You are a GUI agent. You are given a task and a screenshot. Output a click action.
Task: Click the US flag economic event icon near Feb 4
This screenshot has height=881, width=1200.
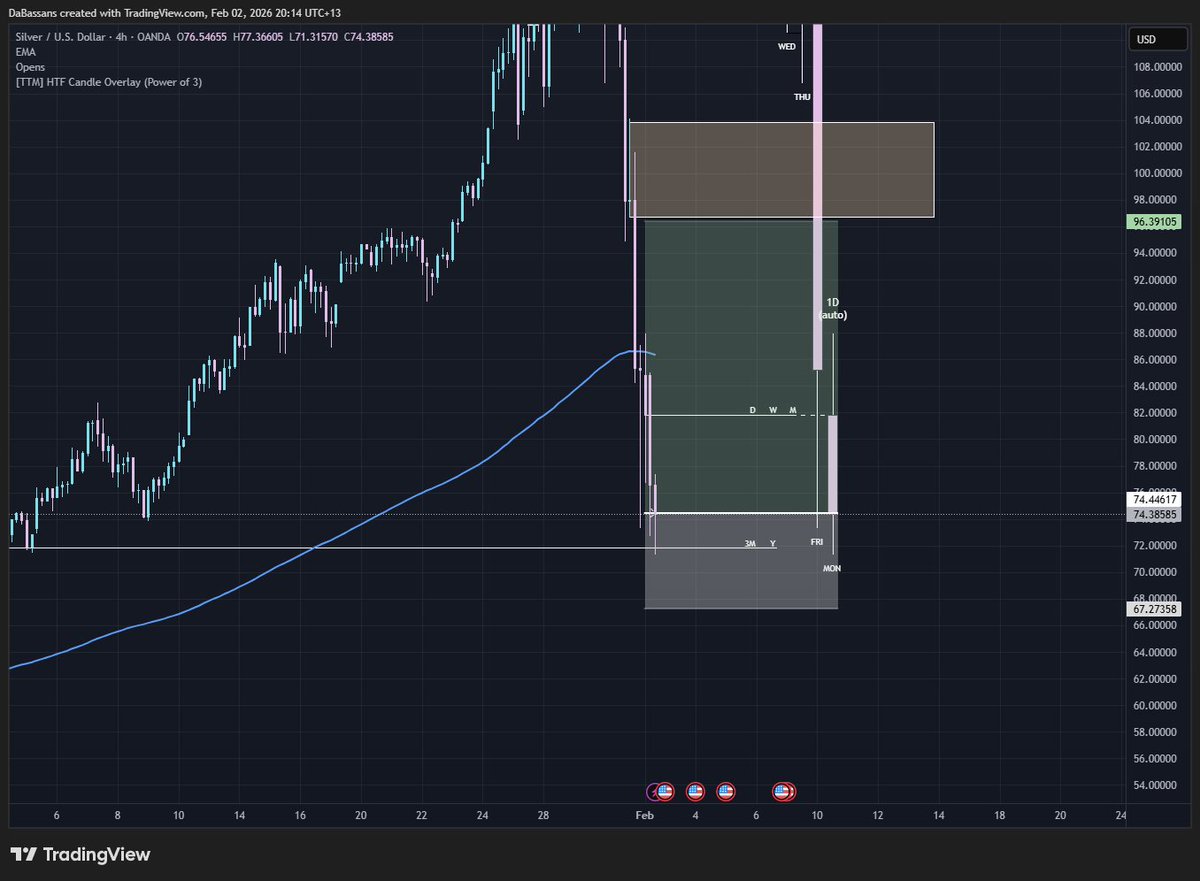tap(694, 791)
